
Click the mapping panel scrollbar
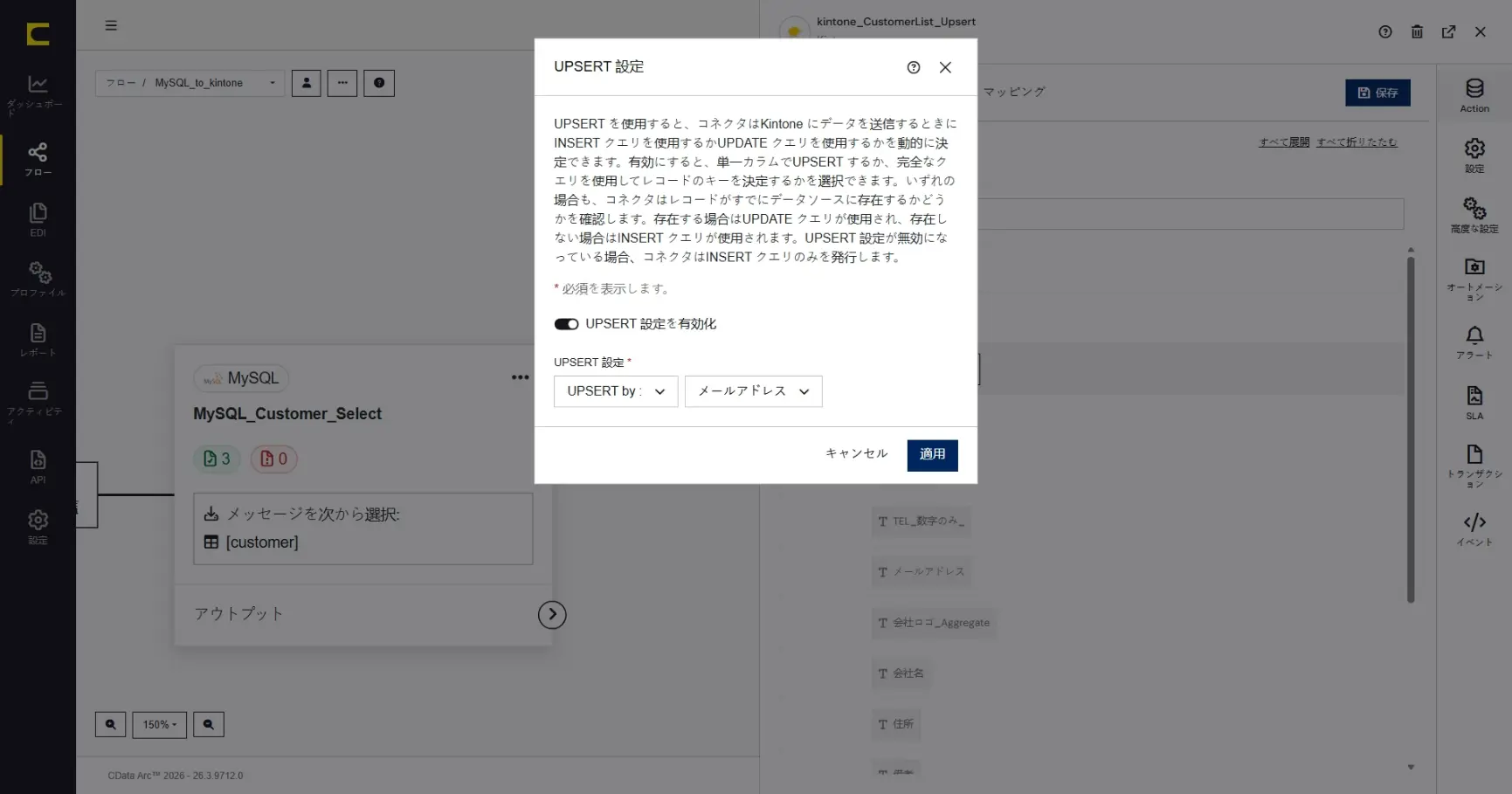point(1411,428)
